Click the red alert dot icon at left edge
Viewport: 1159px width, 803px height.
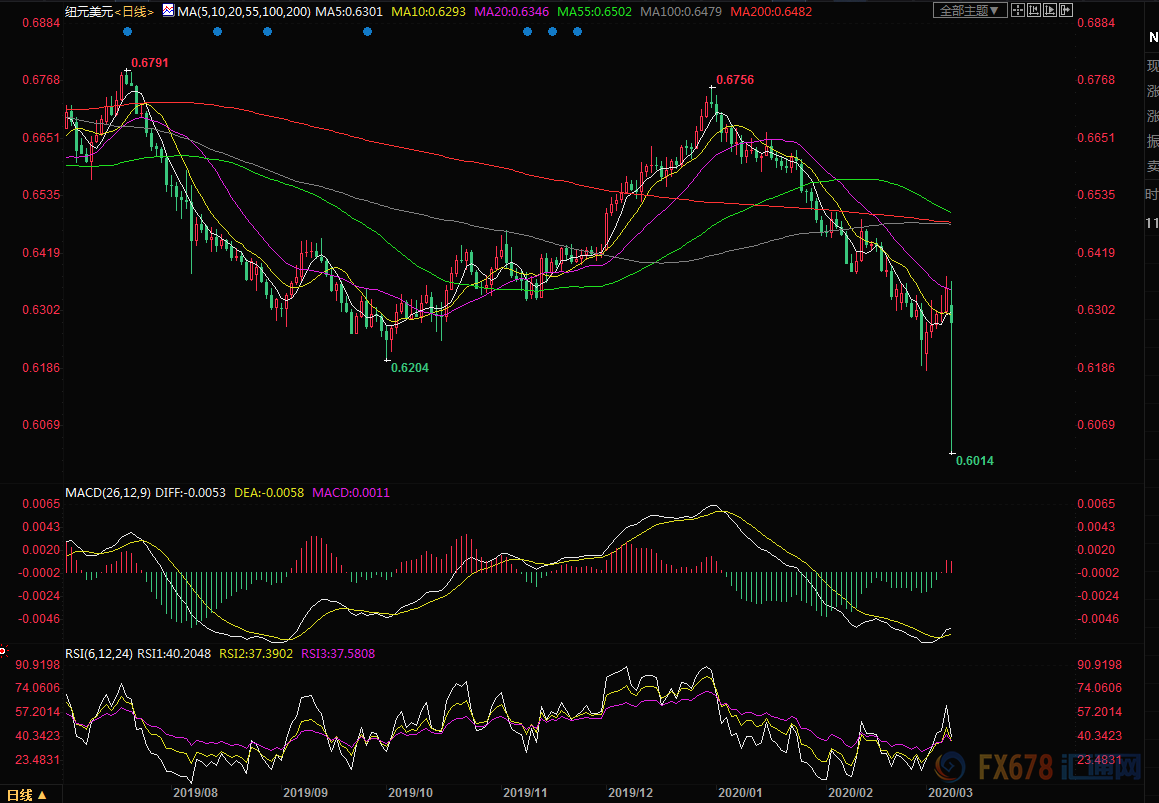pyautogui.click(x=3, y=650)
